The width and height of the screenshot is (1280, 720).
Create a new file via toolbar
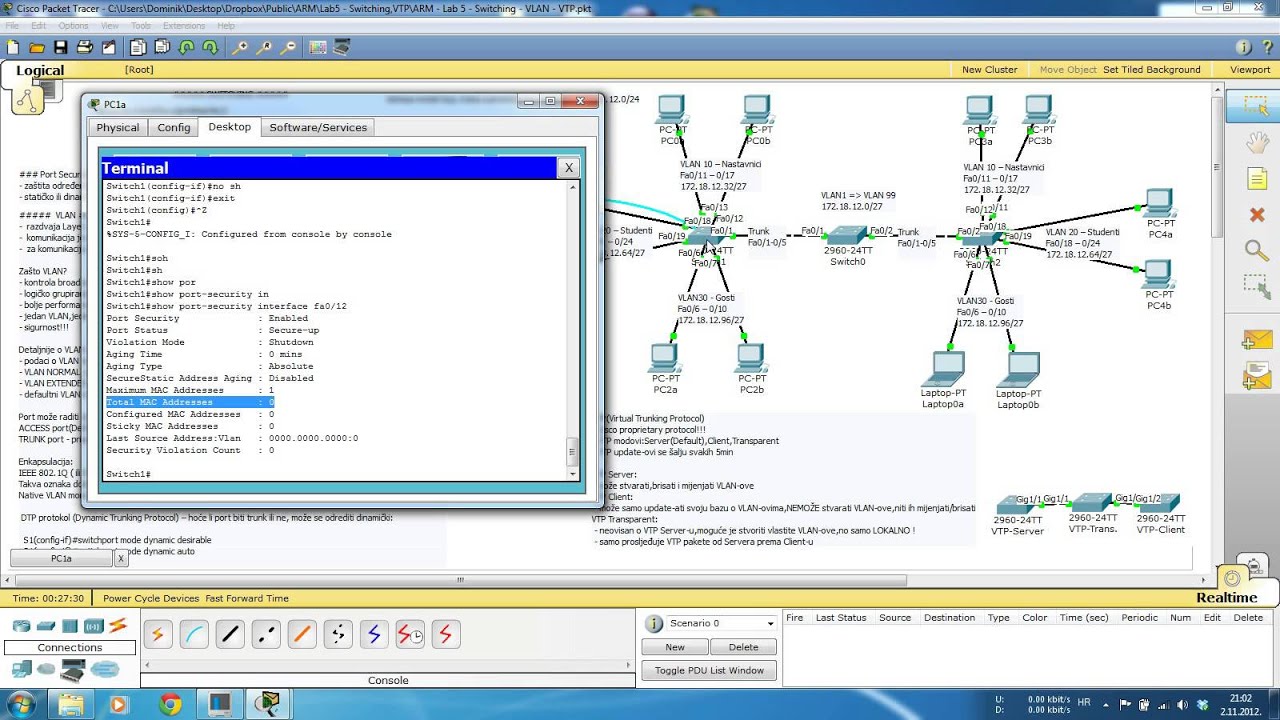13,47
